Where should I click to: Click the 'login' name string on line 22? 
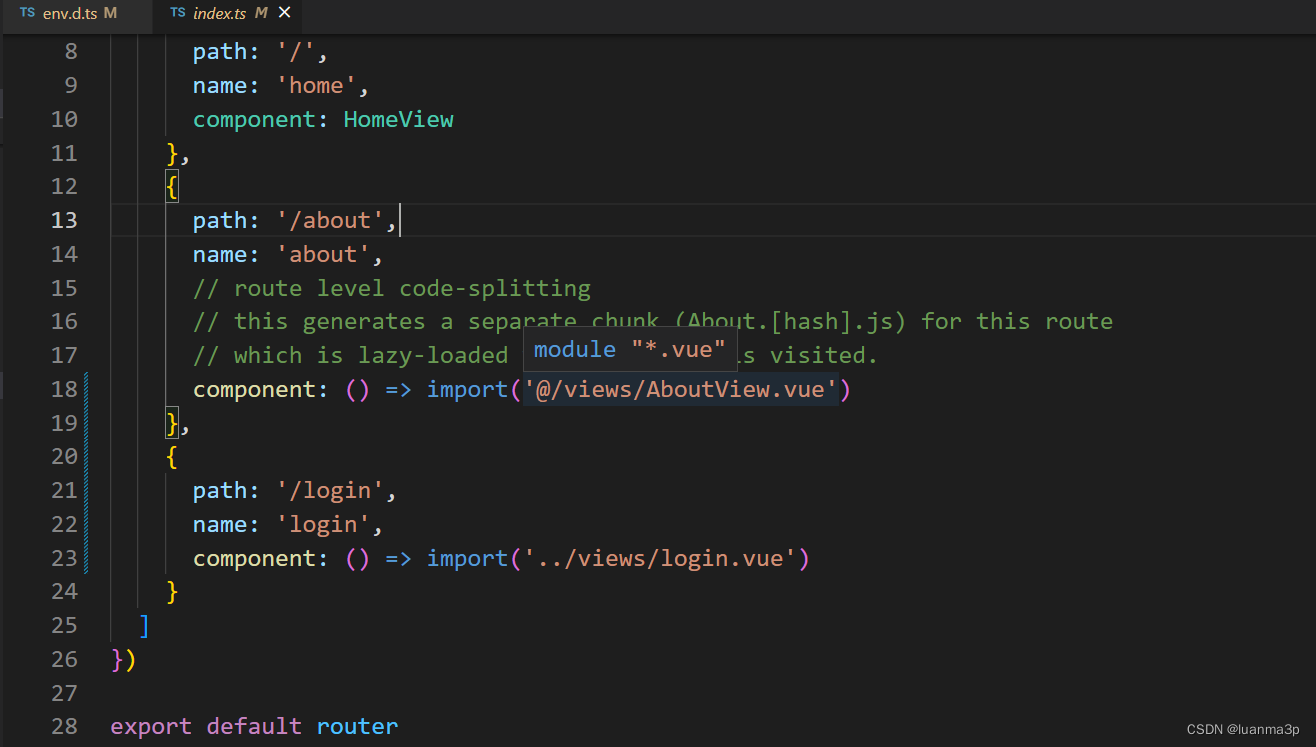(323, 524)
